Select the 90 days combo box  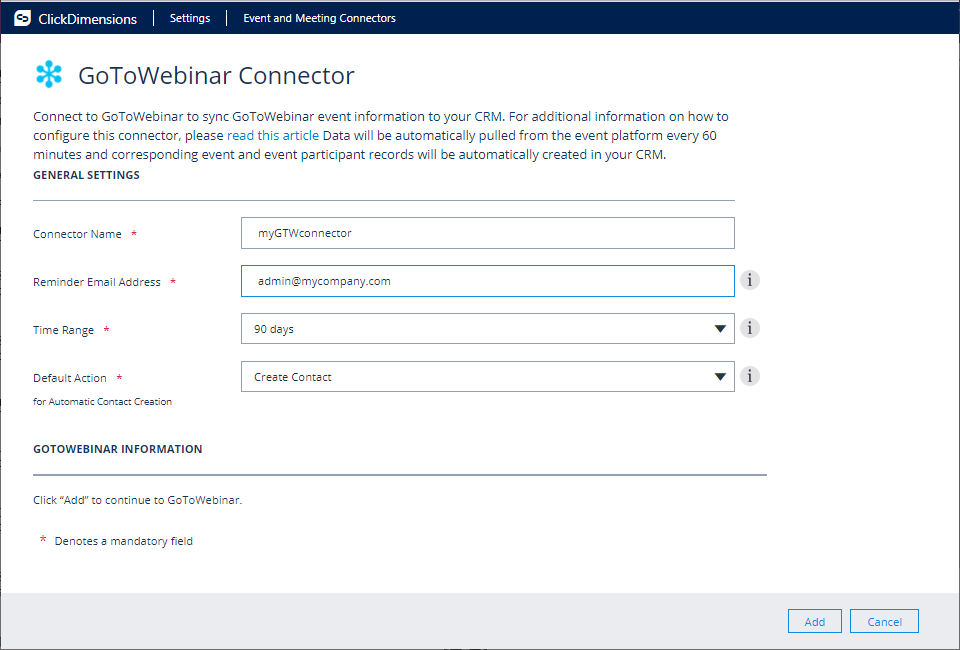pyautogui.click(x=487, y=329)
